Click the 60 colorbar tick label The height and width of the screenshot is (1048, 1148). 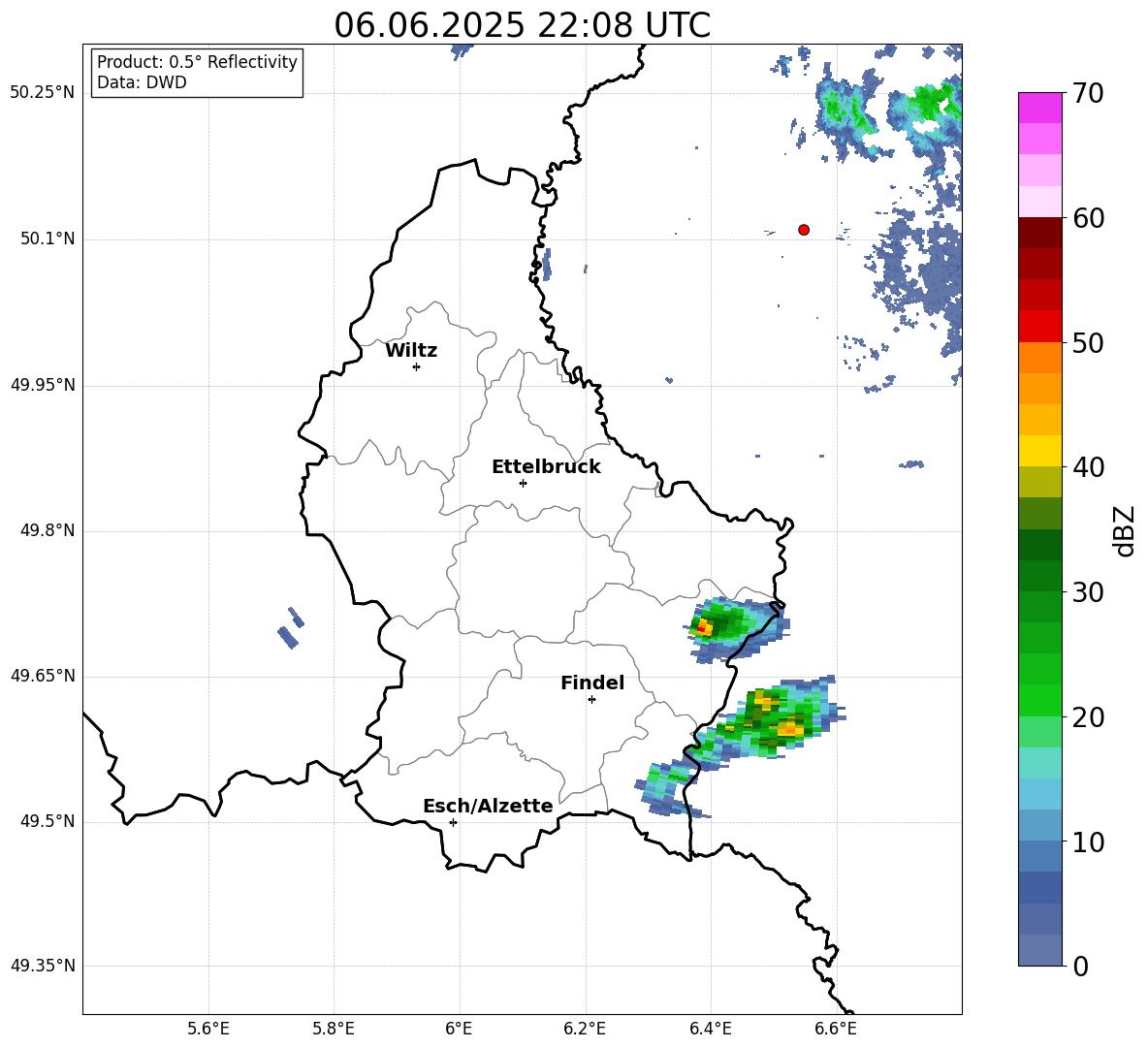[x=1087, y=218]
